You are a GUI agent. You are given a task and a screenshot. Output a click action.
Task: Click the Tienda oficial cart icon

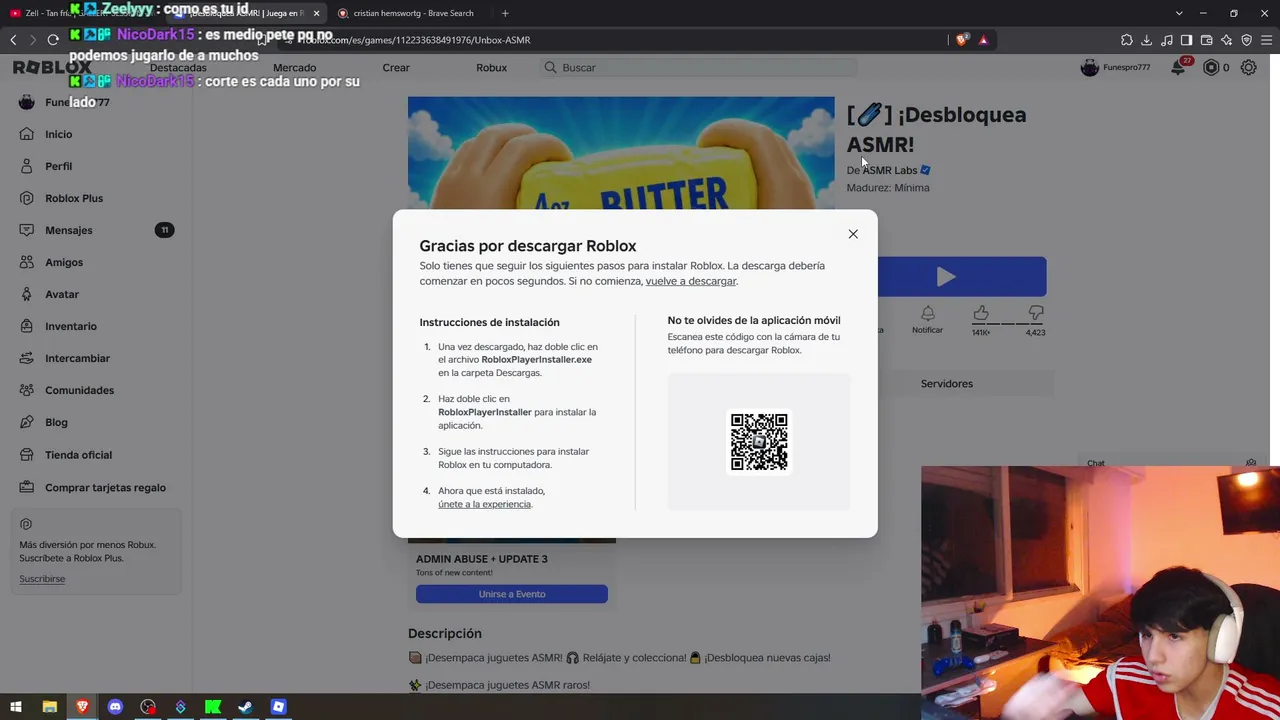click(26, 455)
